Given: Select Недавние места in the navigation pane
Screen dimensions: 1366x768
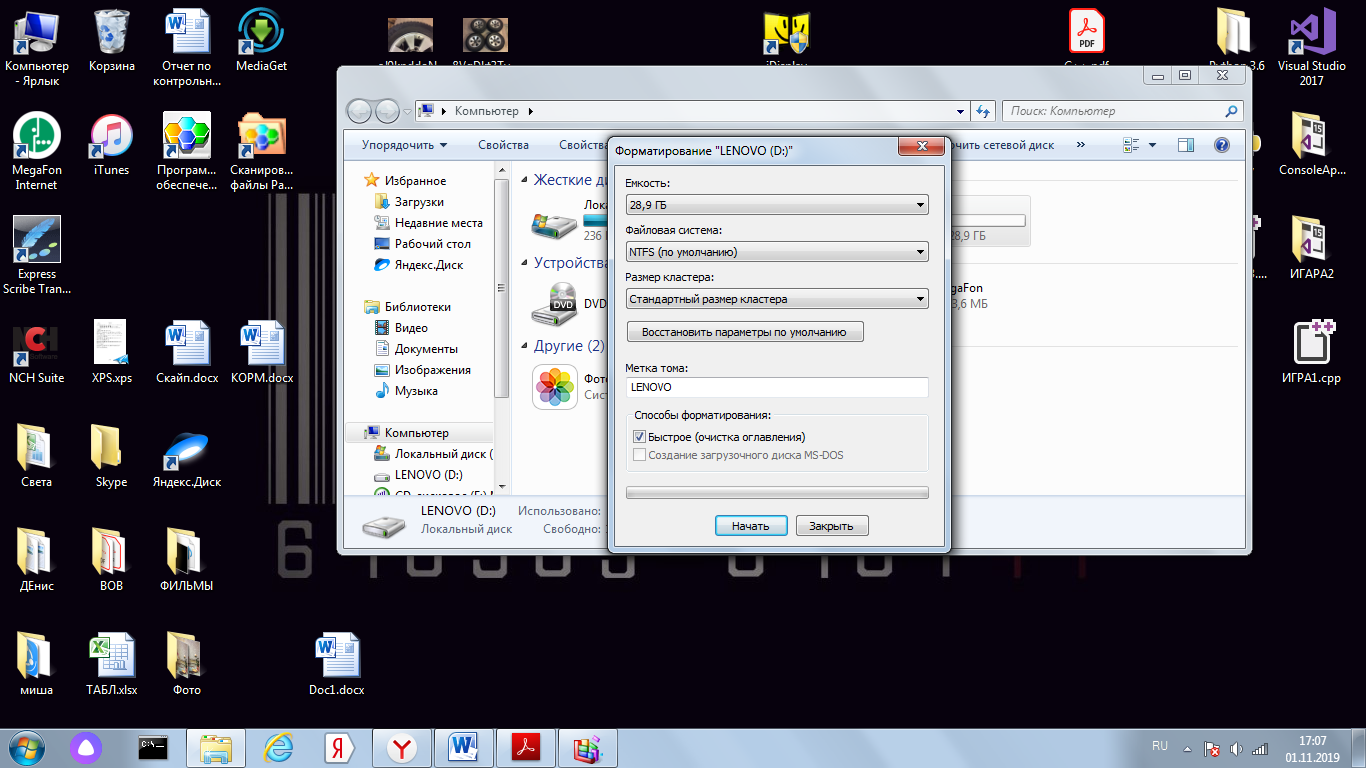Looking at the screenshot, I should [438, 223].
